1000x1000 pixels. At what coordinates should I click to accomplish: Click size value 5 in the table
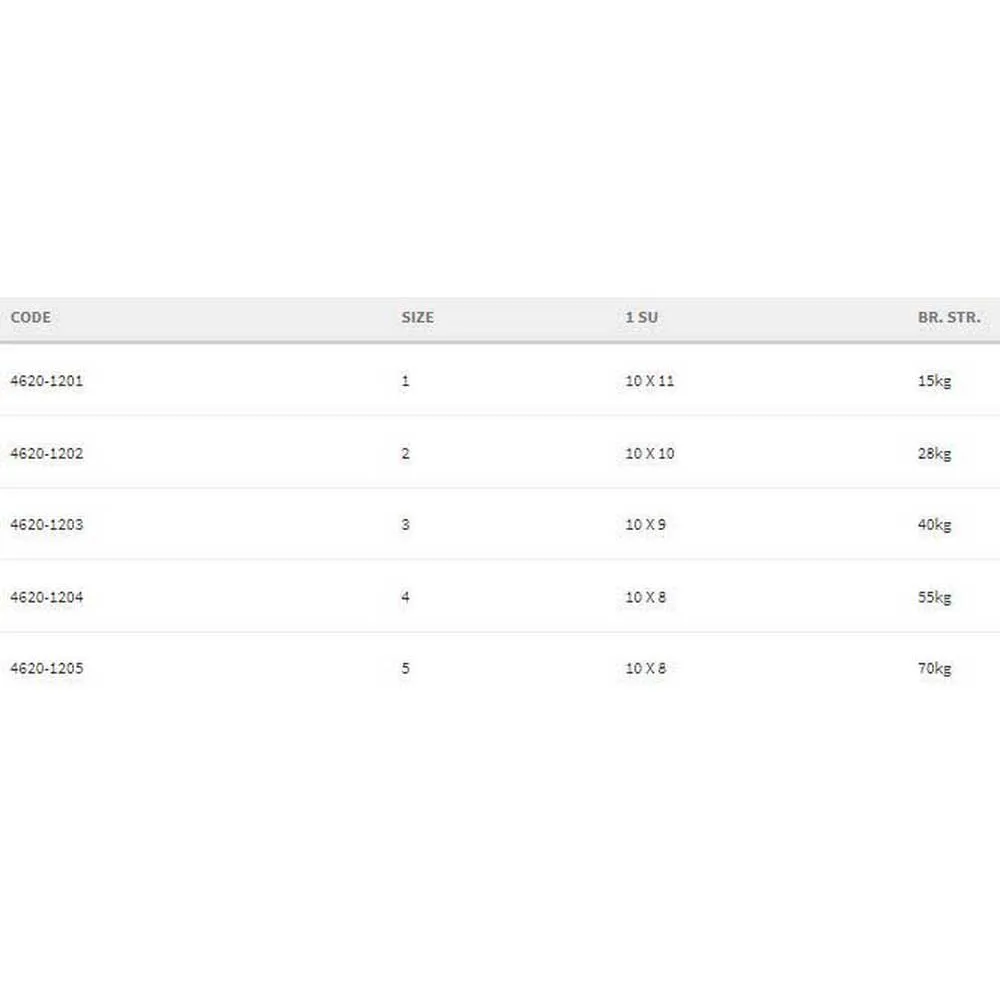405,668
